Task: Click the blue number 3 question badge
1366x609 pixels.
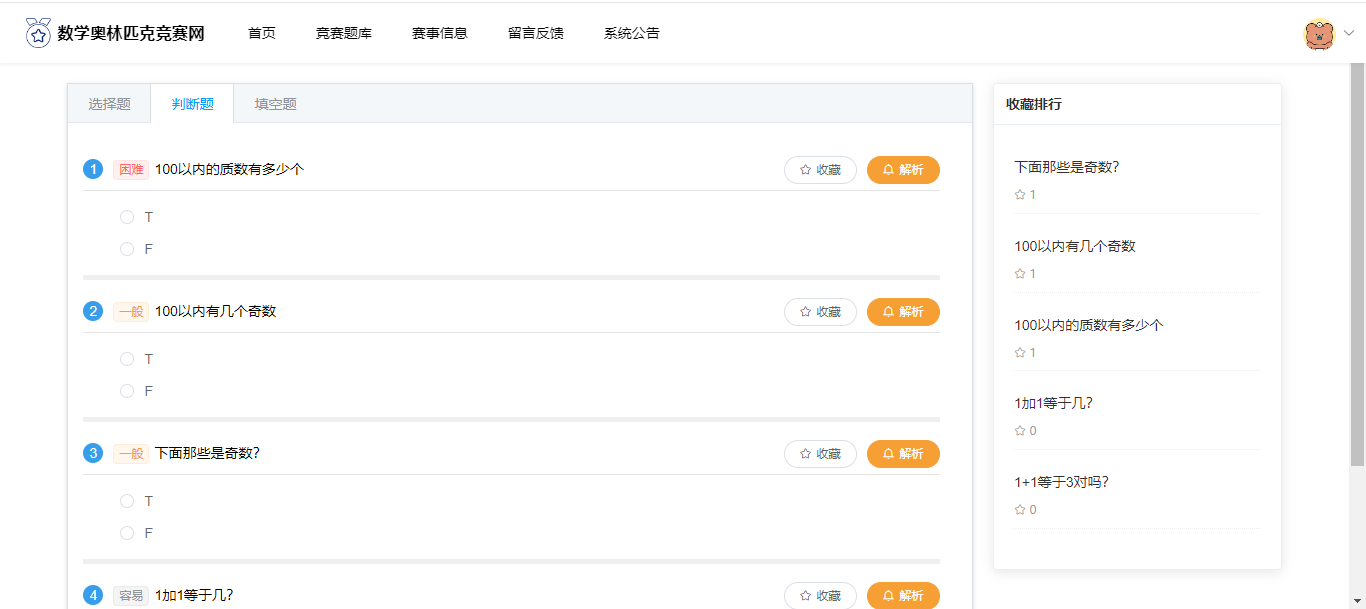Action: [x=93, y=454]
